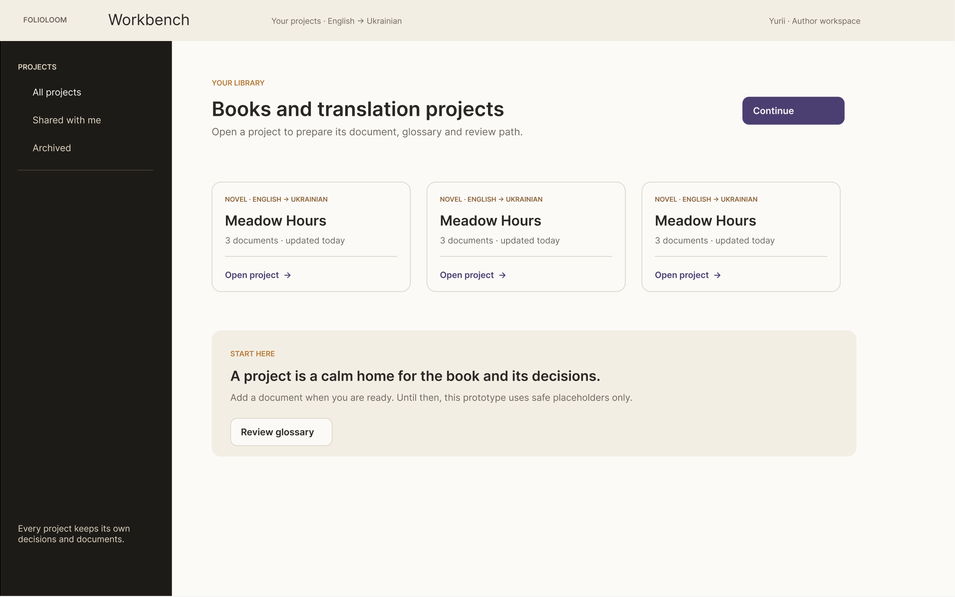Viewport: 955px width, 597px height.
Task: Click the PROJECTS sidebar heading
Action: 37,67
